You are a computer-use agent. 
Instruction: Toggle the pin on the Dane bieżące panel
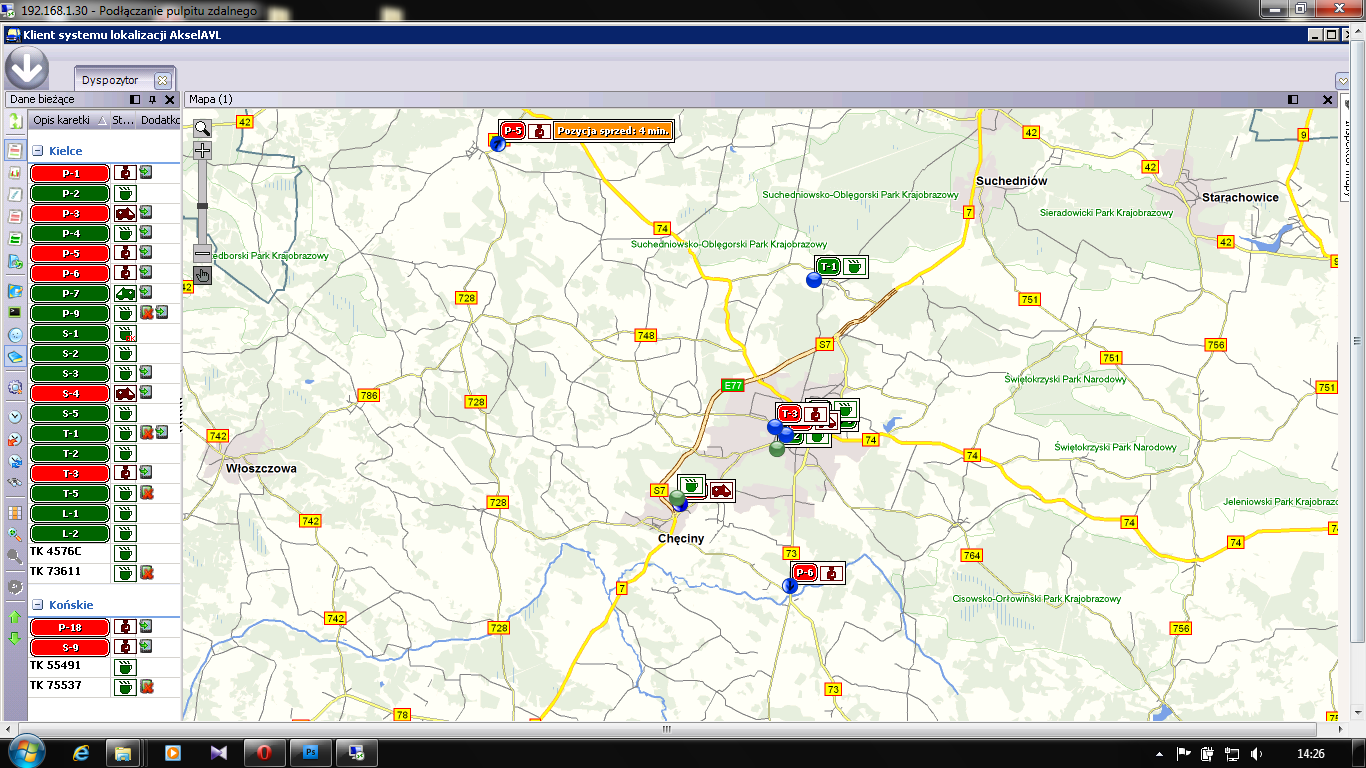(152, 100)
